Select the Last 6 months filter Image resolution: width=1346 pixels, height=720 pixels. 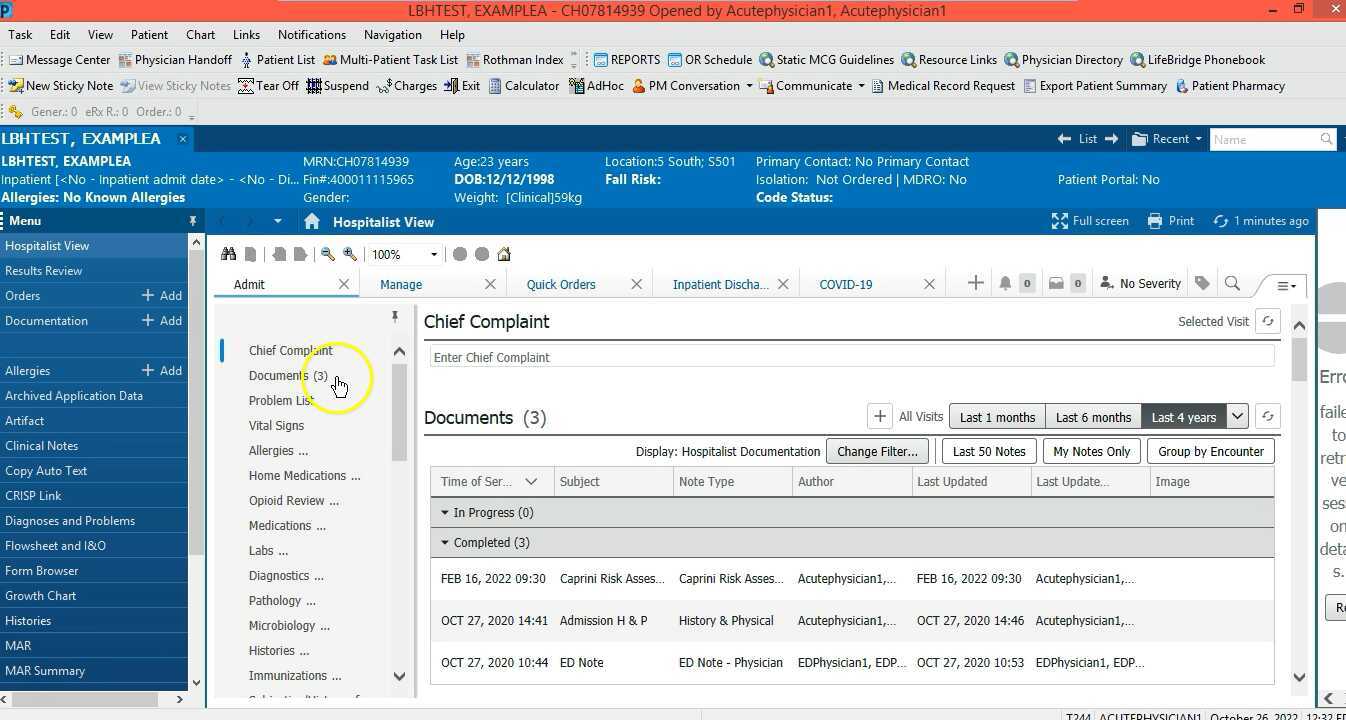1092,416
